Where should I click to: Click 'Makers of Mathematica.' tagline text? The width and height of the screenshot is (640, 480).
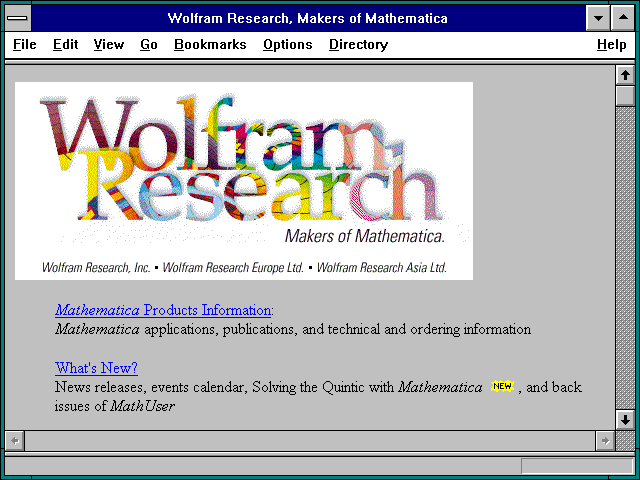364,236
